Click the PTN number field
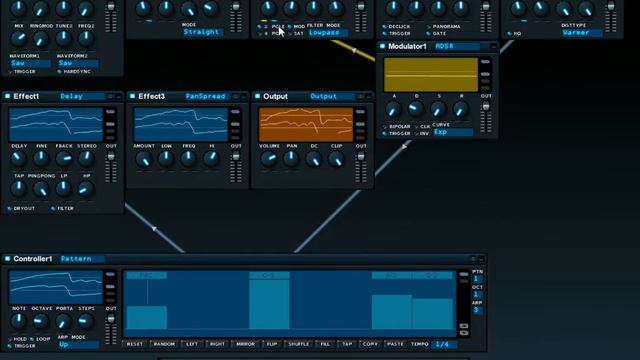640x360 pixels. (x=477, y=279)
